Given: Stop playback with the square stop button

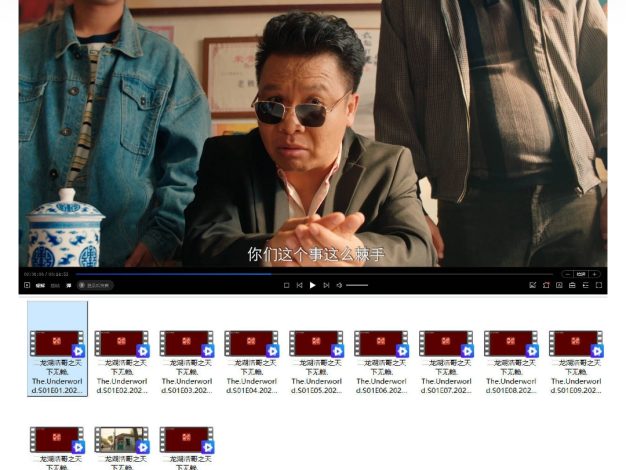Looking at the screenshot, I should tap(286, 285).
